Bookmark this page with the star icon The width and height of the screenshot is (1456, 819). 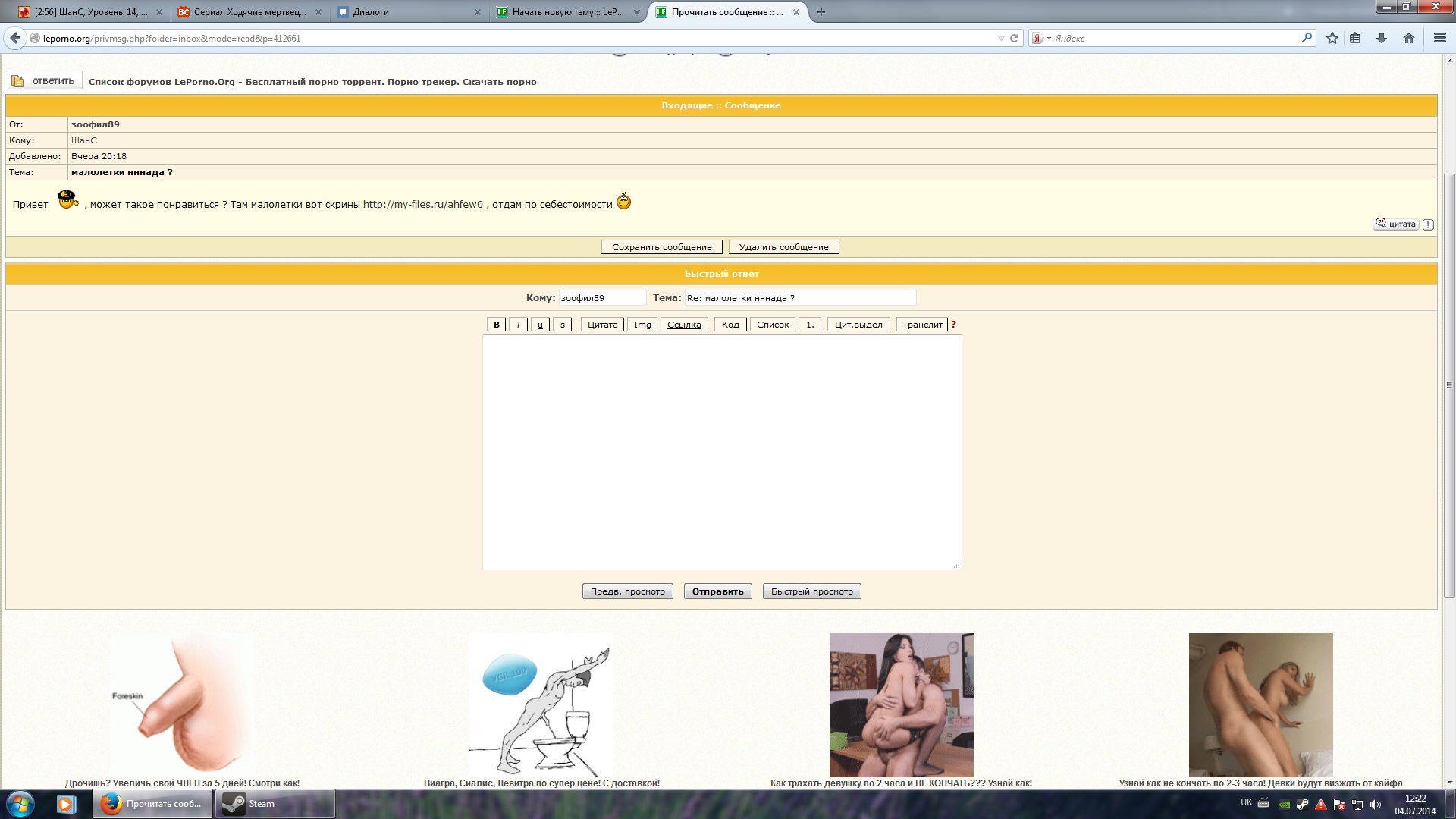pos(1332,38)
